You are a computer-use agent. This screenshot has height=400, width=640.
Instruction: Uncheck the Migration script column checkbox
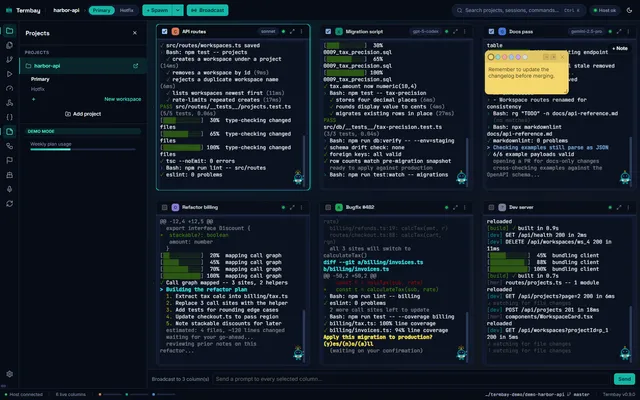pos(328,31)
